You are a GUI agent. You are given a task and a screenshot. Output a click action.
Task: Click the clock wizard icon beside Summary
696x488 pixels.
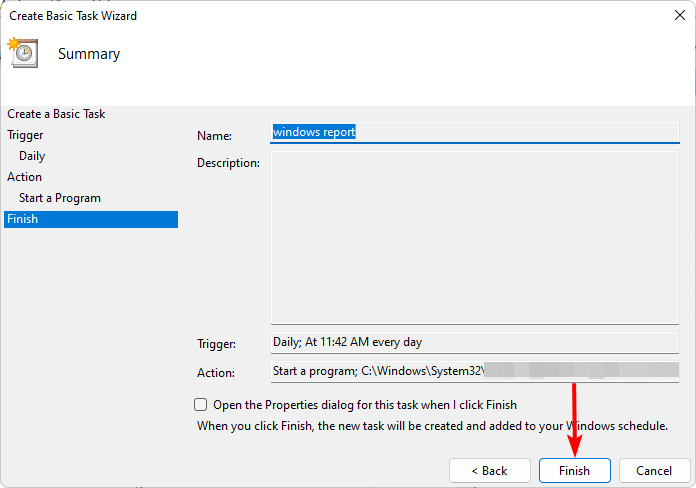[x=22, y=53]
